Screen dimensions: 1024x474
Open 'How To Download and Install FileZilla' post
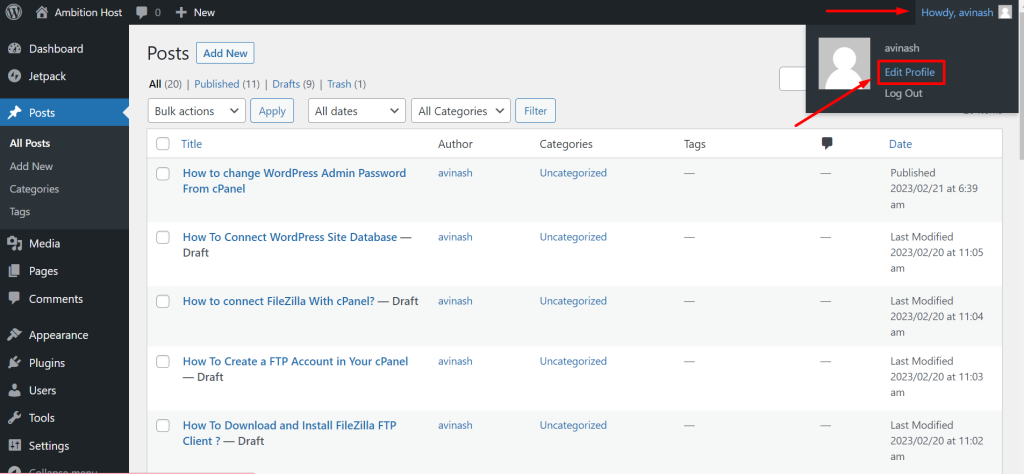pyautogui.click(x=290, y=433)
